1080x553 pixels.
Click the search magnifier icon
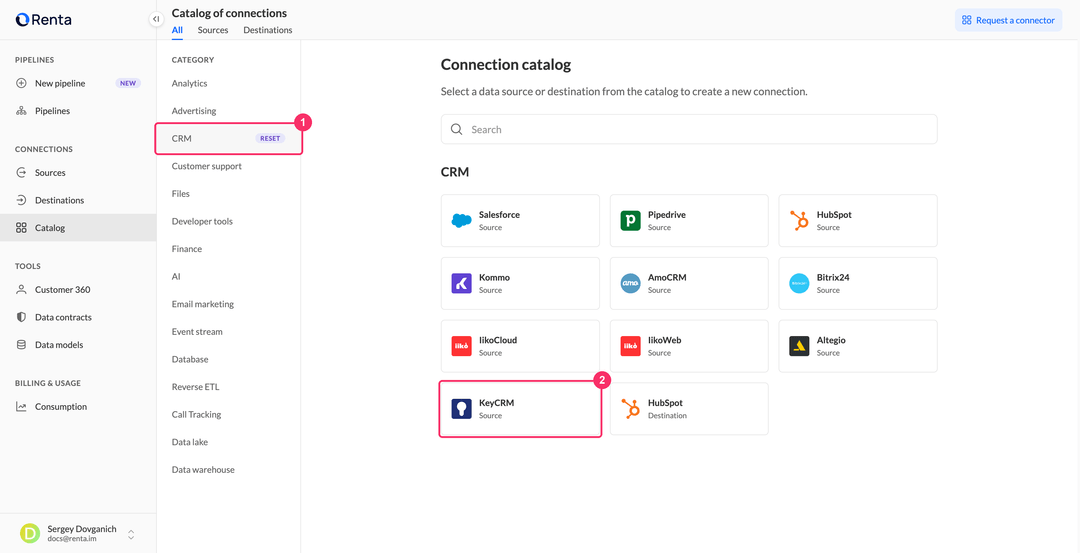(456, 129)
